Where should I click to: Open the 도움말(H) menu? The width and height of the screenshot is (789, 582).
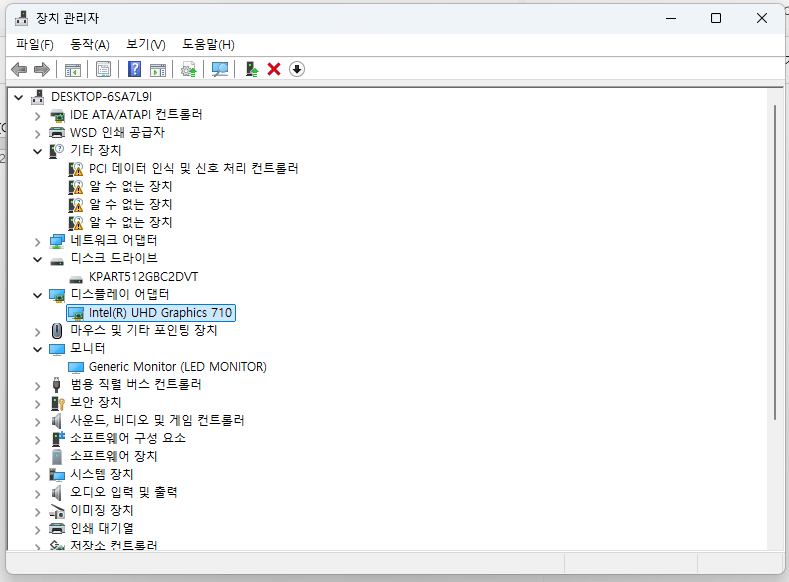point(208,44)
